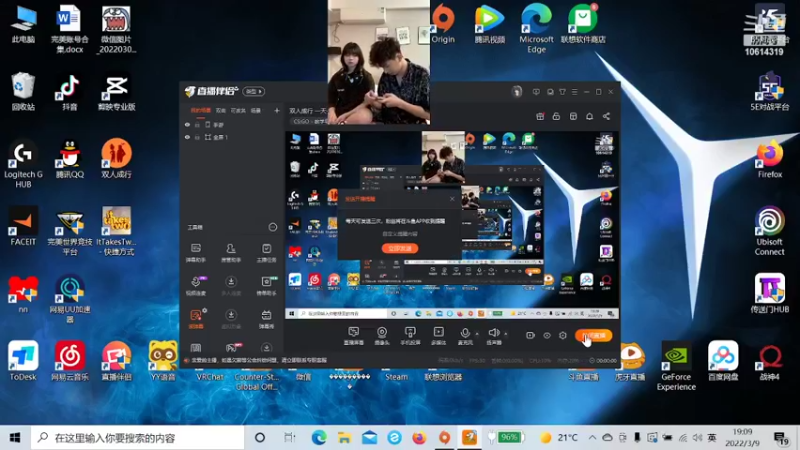The width and height of the screenshot is (800, 450).
Task: Select the 手游 source row
Action: coord(232,124)
